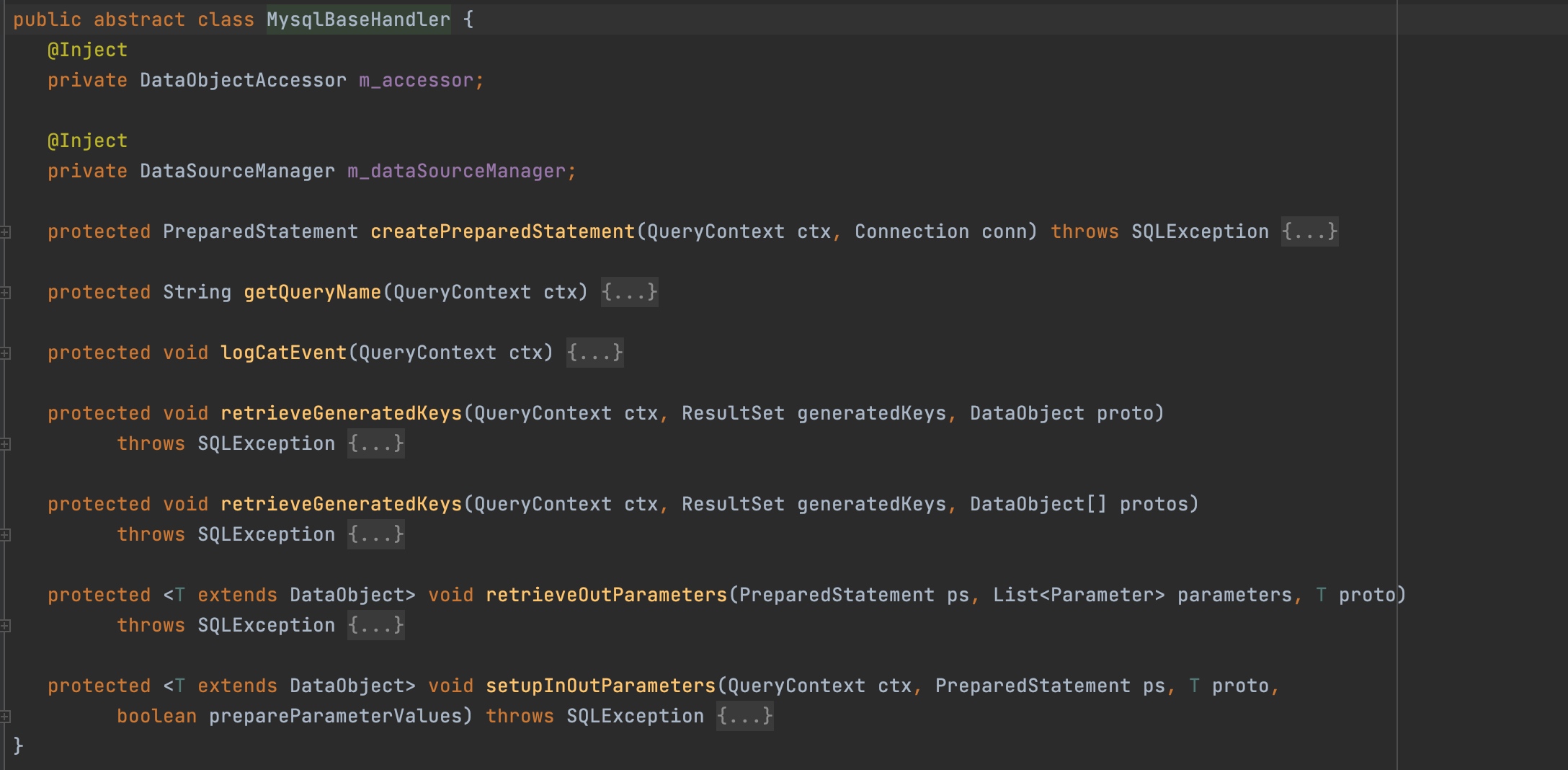Select the m_accessor field name
The height and width of the screenshot is (770, 1568).
pyautogui.click(x=416, y=81)
